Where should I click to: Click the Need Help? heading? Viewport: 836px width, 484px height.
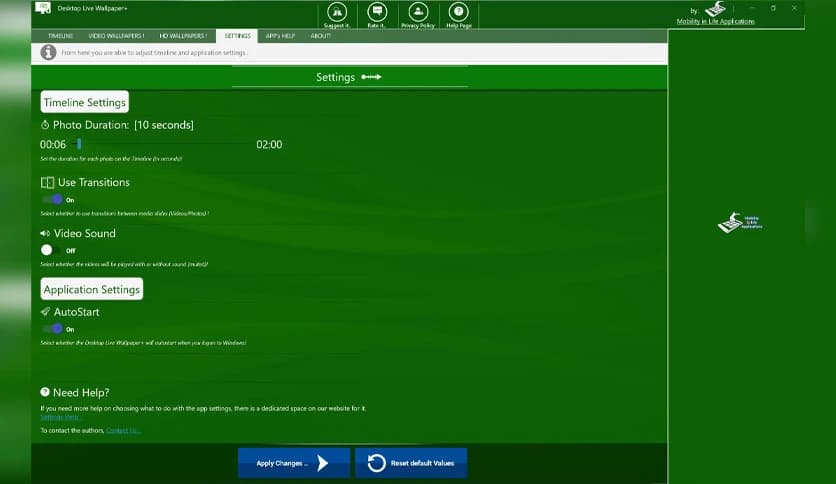point(81,392)
